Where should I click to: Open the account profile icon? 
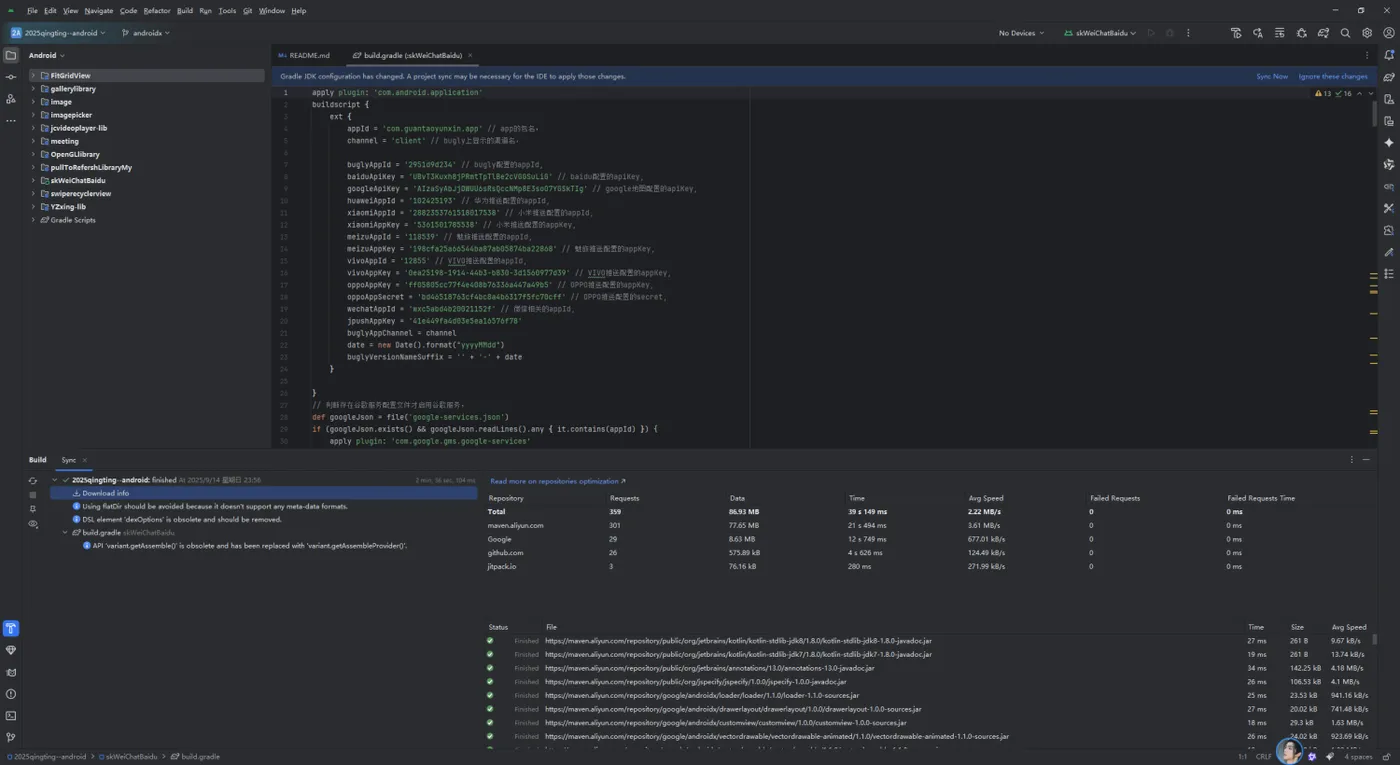pyautogui.click(x=1389, y=33)
